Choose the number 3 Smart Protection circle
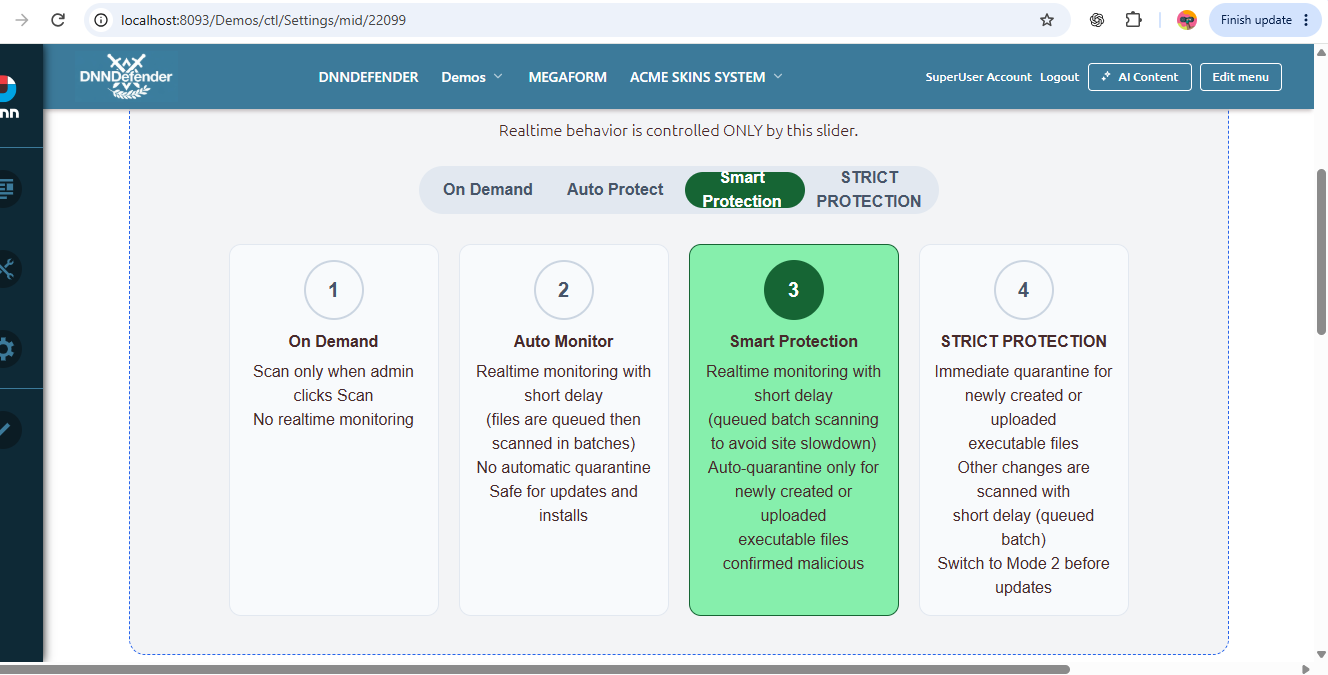This screenshot has height=675, width=1328. point(794,290)
